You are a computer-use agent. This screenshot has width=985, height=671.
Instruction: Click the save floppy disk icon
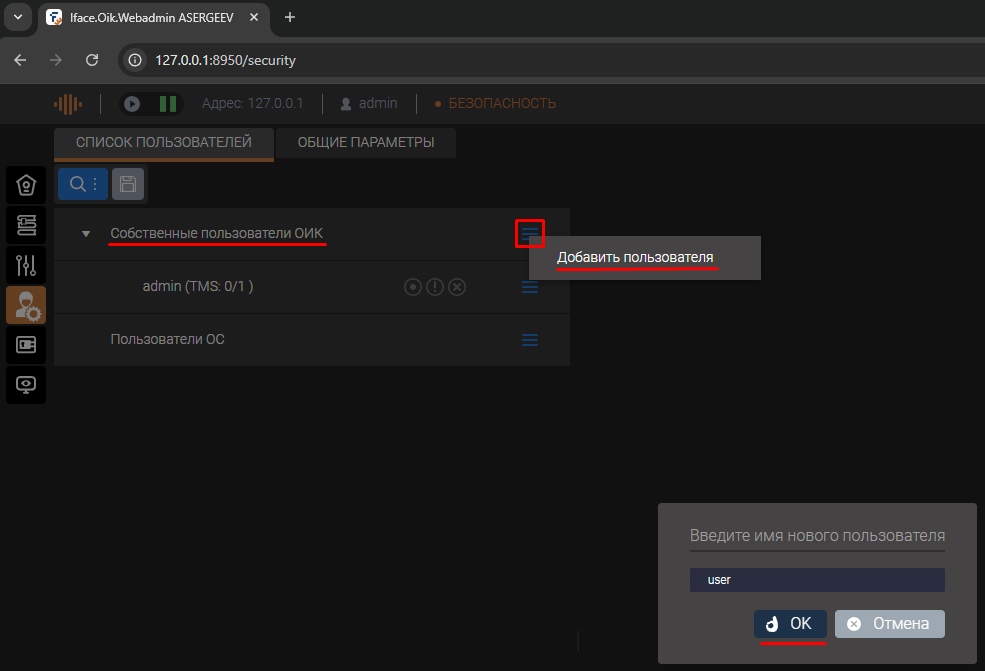128,184
